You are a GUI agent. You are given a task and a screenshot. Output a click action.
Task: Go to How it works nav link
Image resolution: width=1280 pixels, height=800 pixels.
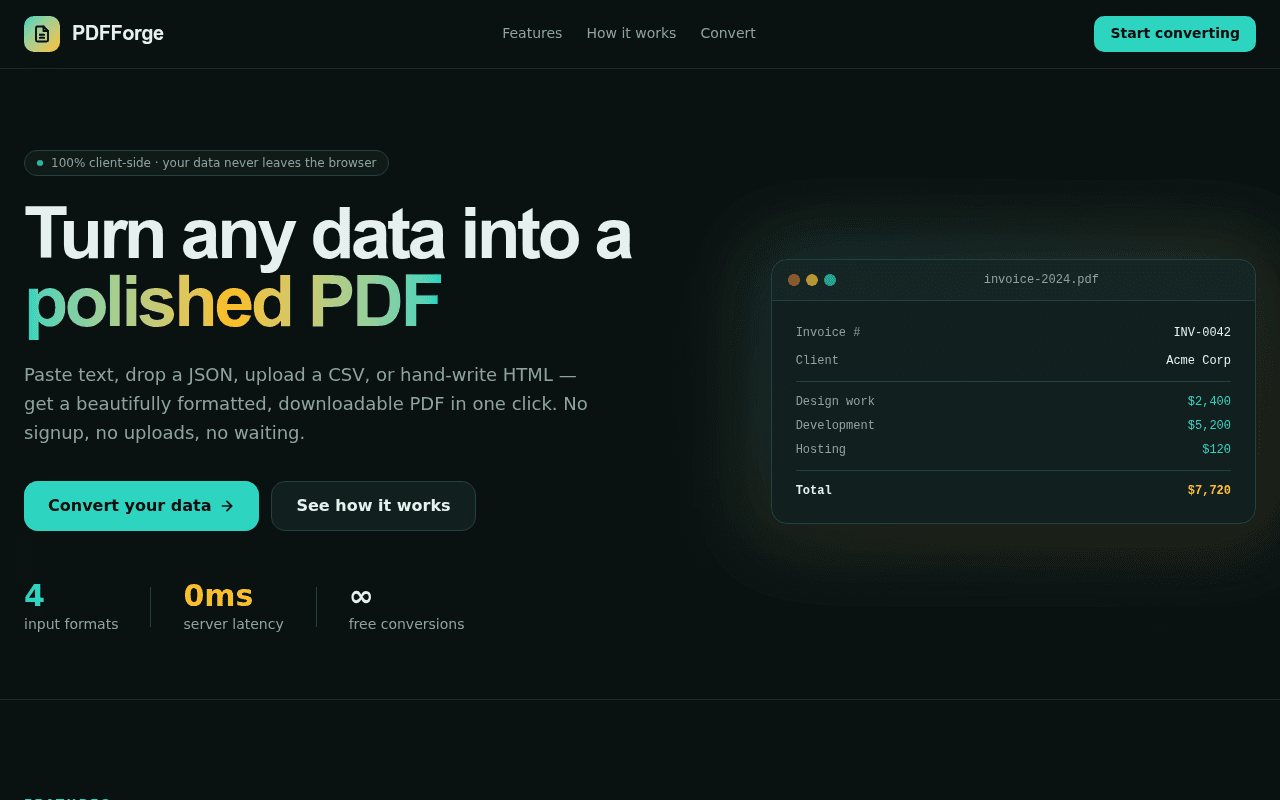(x=631, y=33)
